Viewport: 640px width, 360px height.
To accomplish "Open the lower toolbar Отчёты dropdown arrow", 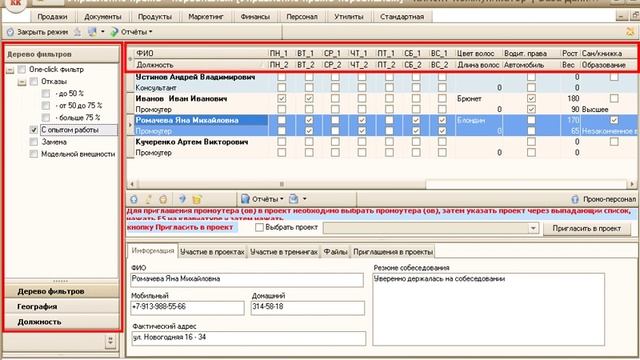I will [282, 199].
